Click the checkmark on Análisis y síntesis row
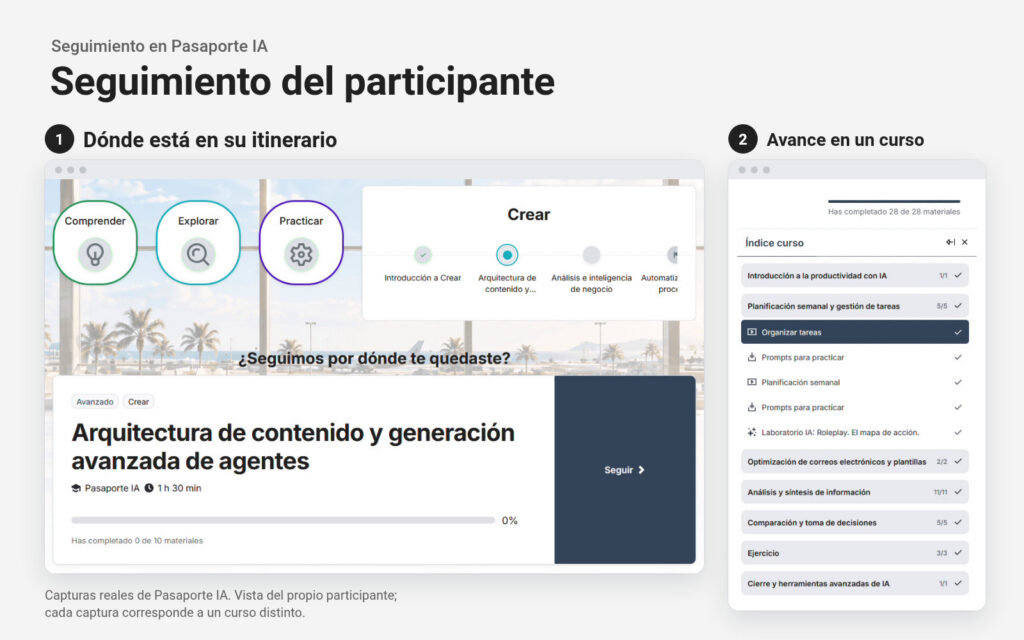Viewport: 1024px width, 640px height. tap(958, 492)
